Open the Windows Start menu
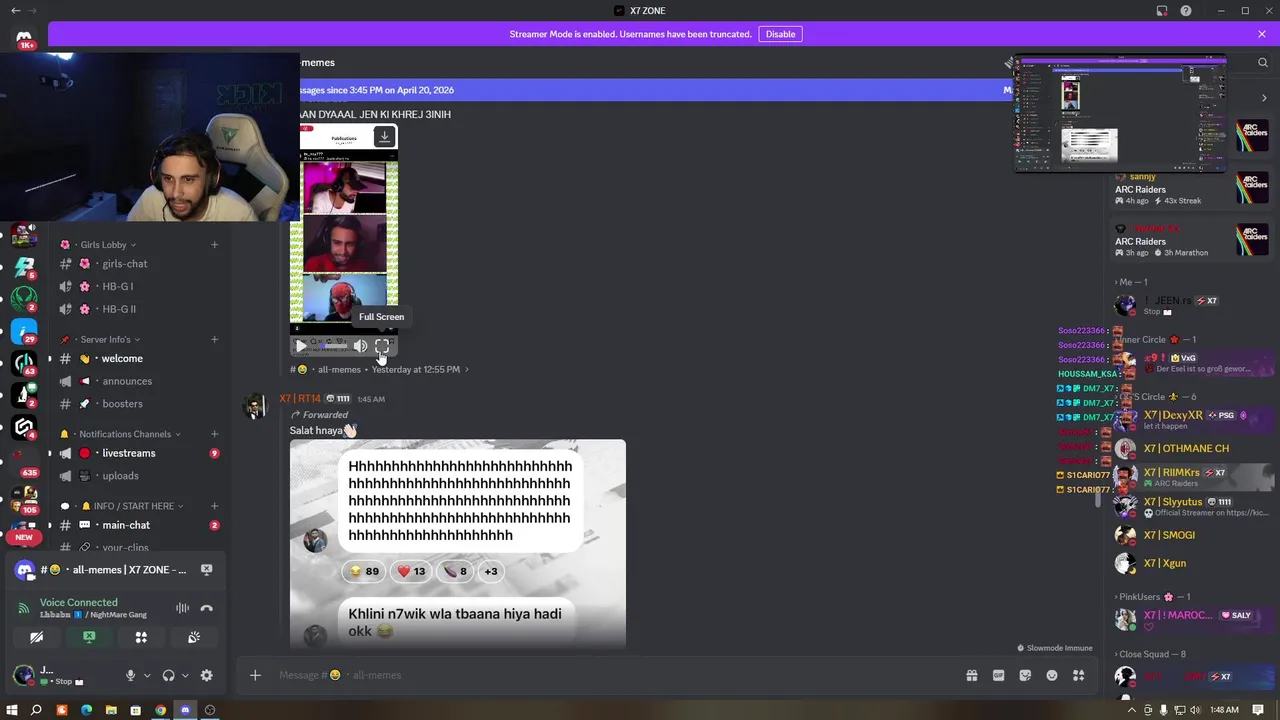This screenshot has height=720, width=1280. pos(12,710)
